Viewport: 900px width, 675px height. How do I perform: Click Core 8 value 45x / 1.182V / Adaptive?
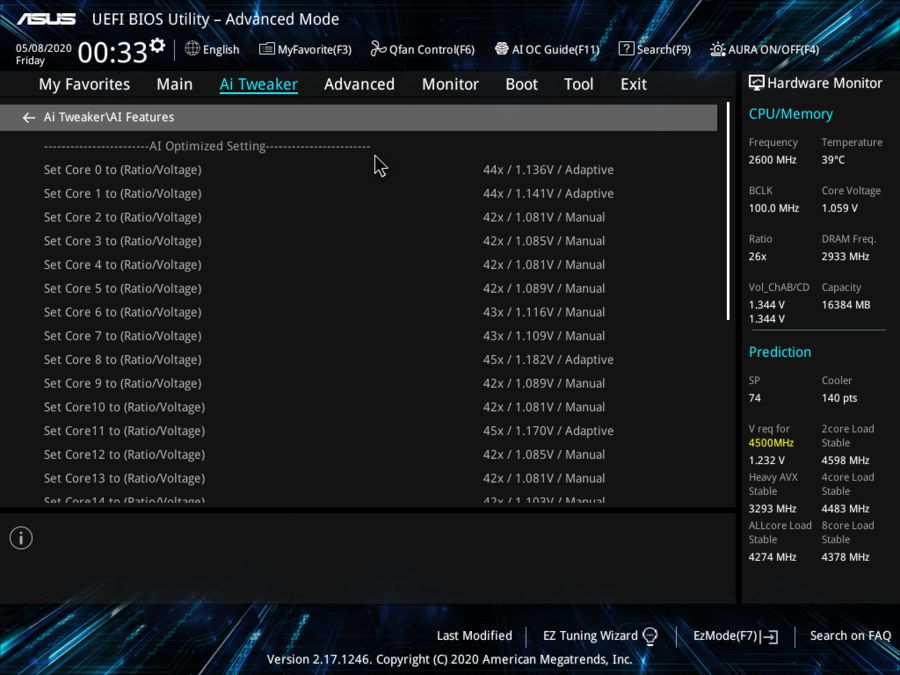548,360
